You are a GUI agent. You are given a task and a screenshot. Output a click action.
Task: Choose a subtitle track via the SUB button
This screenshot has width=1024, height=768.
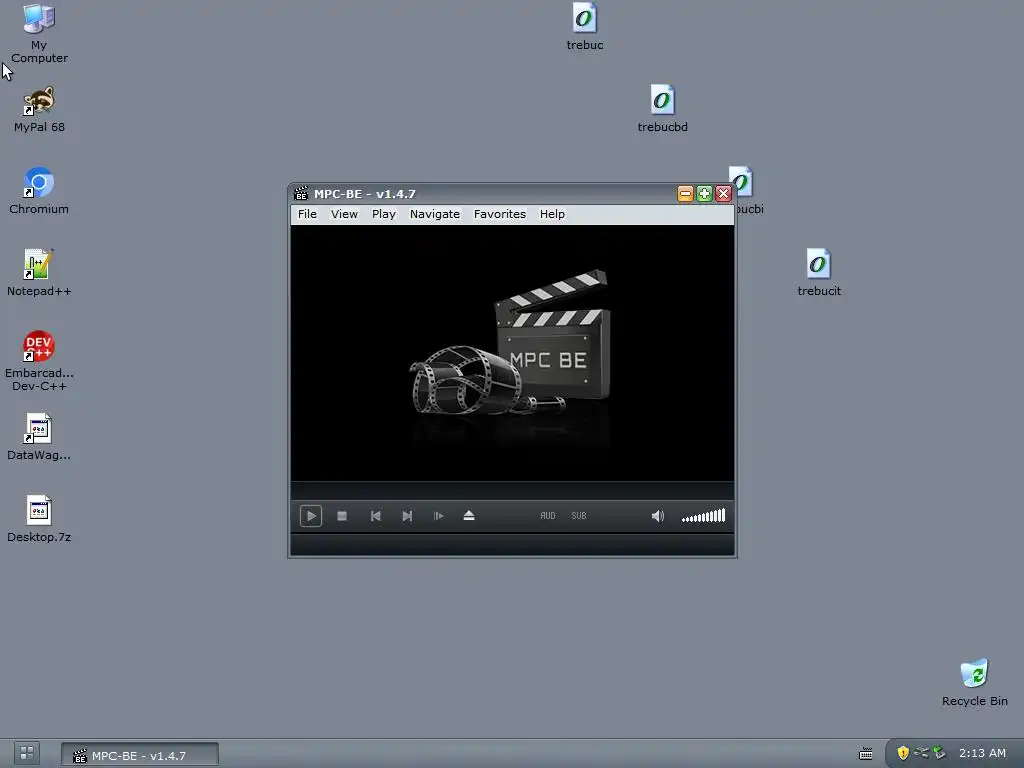(579, 516)
